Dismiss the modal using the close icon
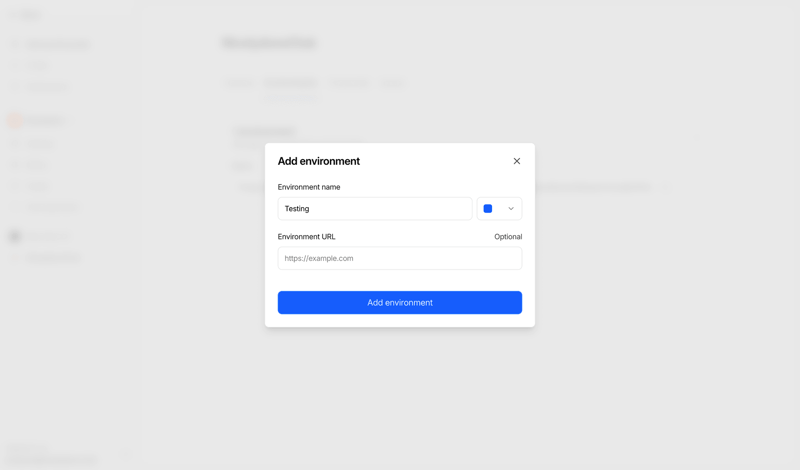The width and height of the screenshot is (800, 470). point(517,161)
